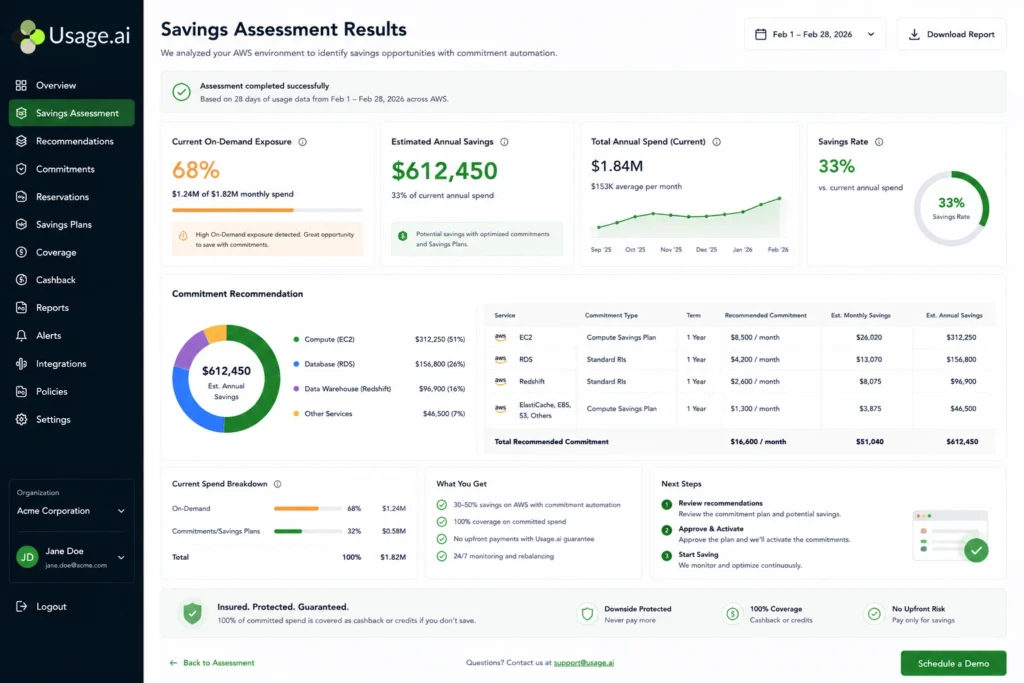
Task: Expand the Jane Doe account menu chevron
Action: tap(121, 558)
